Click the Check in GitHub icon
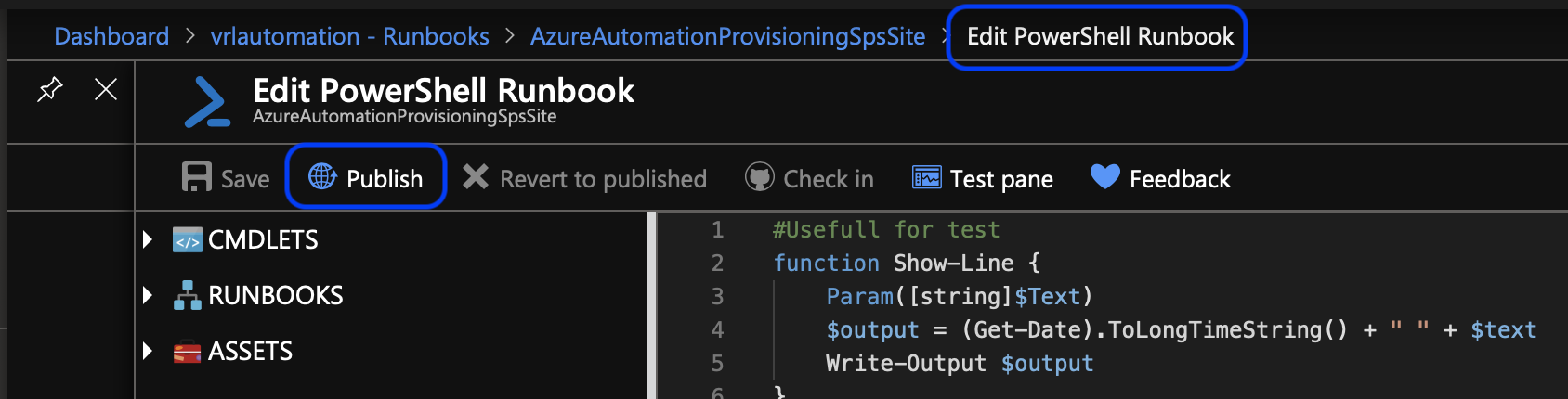 click(x=760, y=177)
